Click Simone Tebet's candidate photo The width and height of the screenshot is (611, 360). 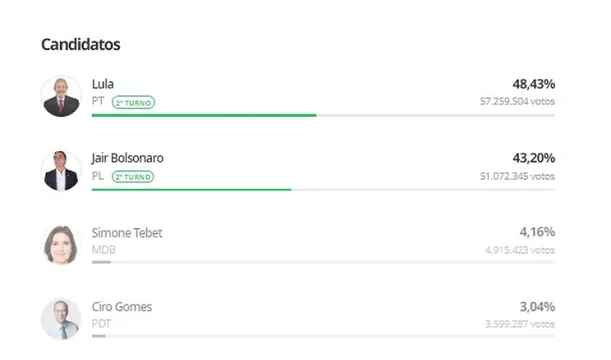(61, 245)
